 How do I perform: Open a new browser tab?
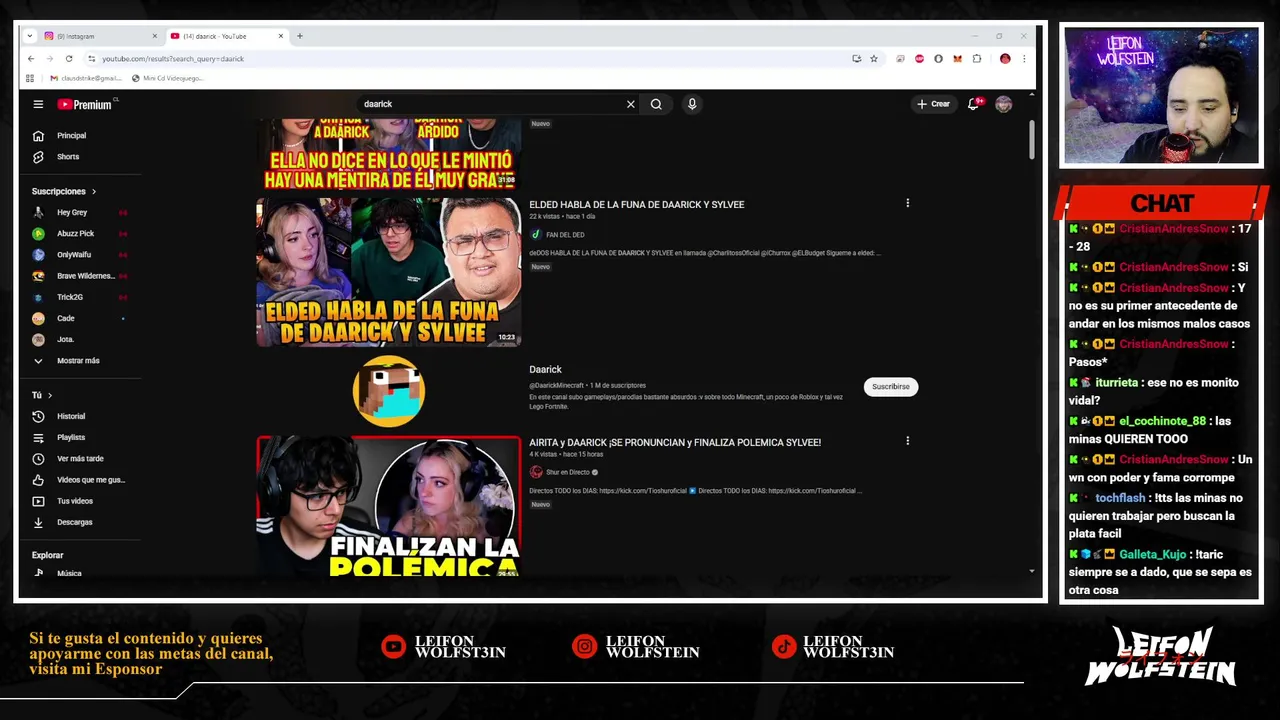pyautogui.click(x=299, y=36)
